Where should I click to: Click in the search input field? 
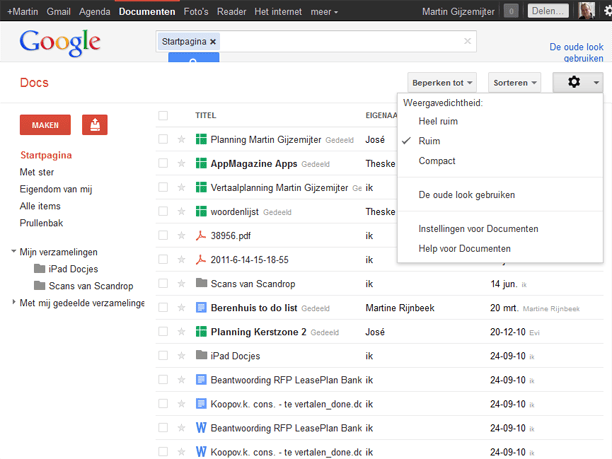pos(340,42)
